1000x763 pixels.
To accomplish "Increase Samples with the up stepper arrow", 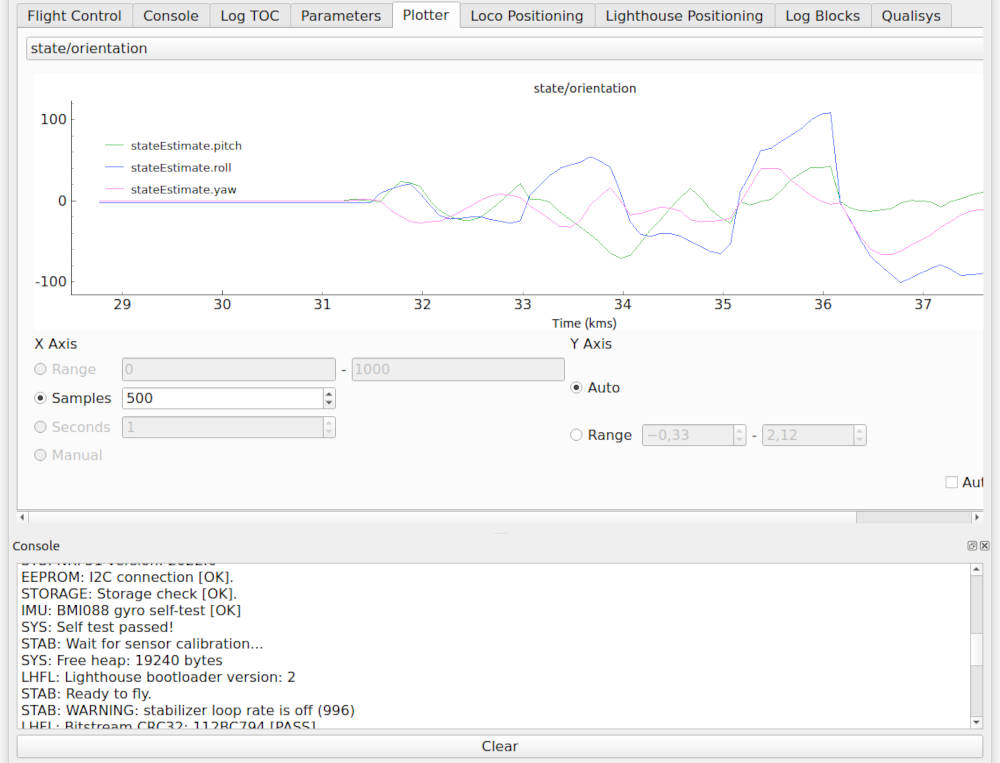I will coord(329,393).
